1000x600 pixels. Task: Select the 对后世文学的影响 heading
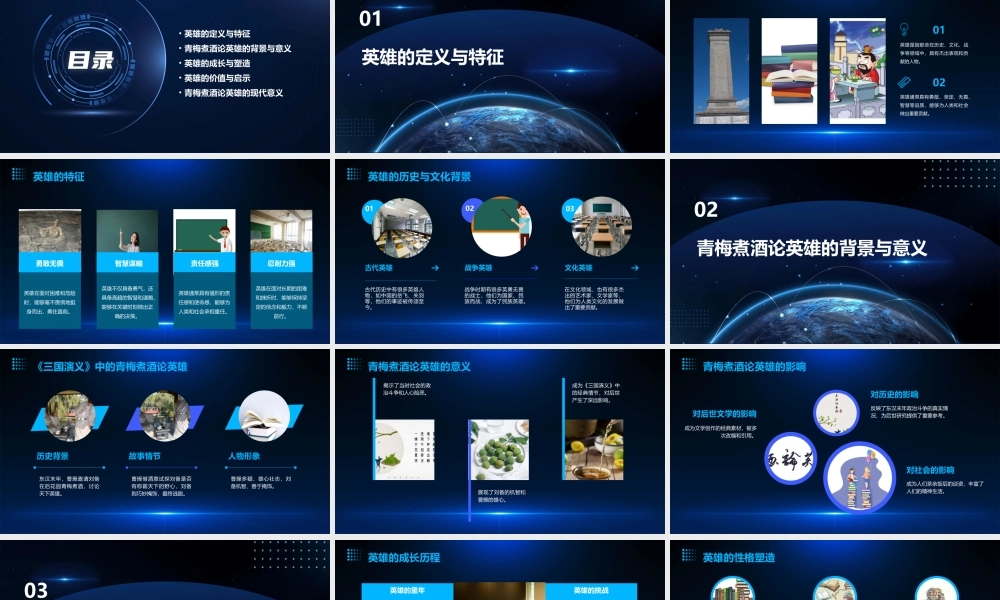pos(724,414)
